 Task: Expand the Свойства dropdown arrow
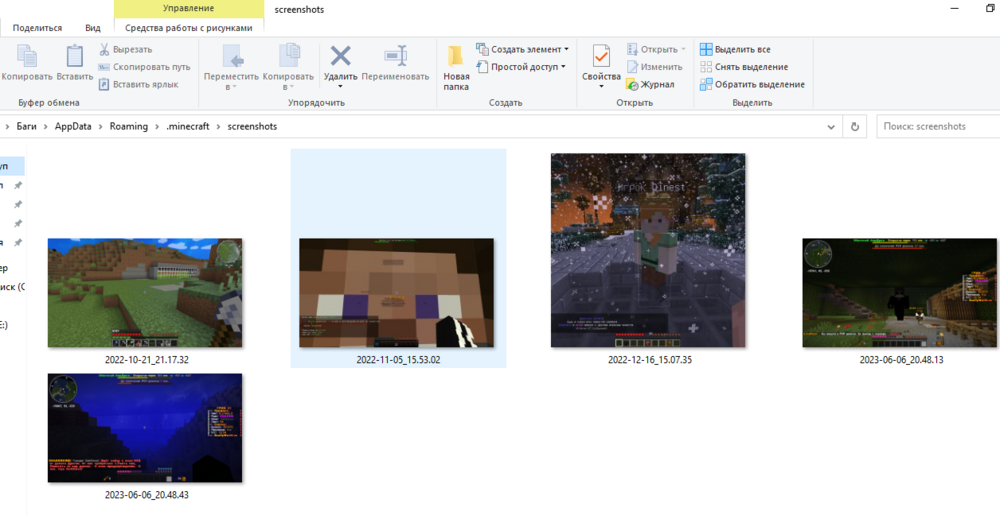[601, 87]
